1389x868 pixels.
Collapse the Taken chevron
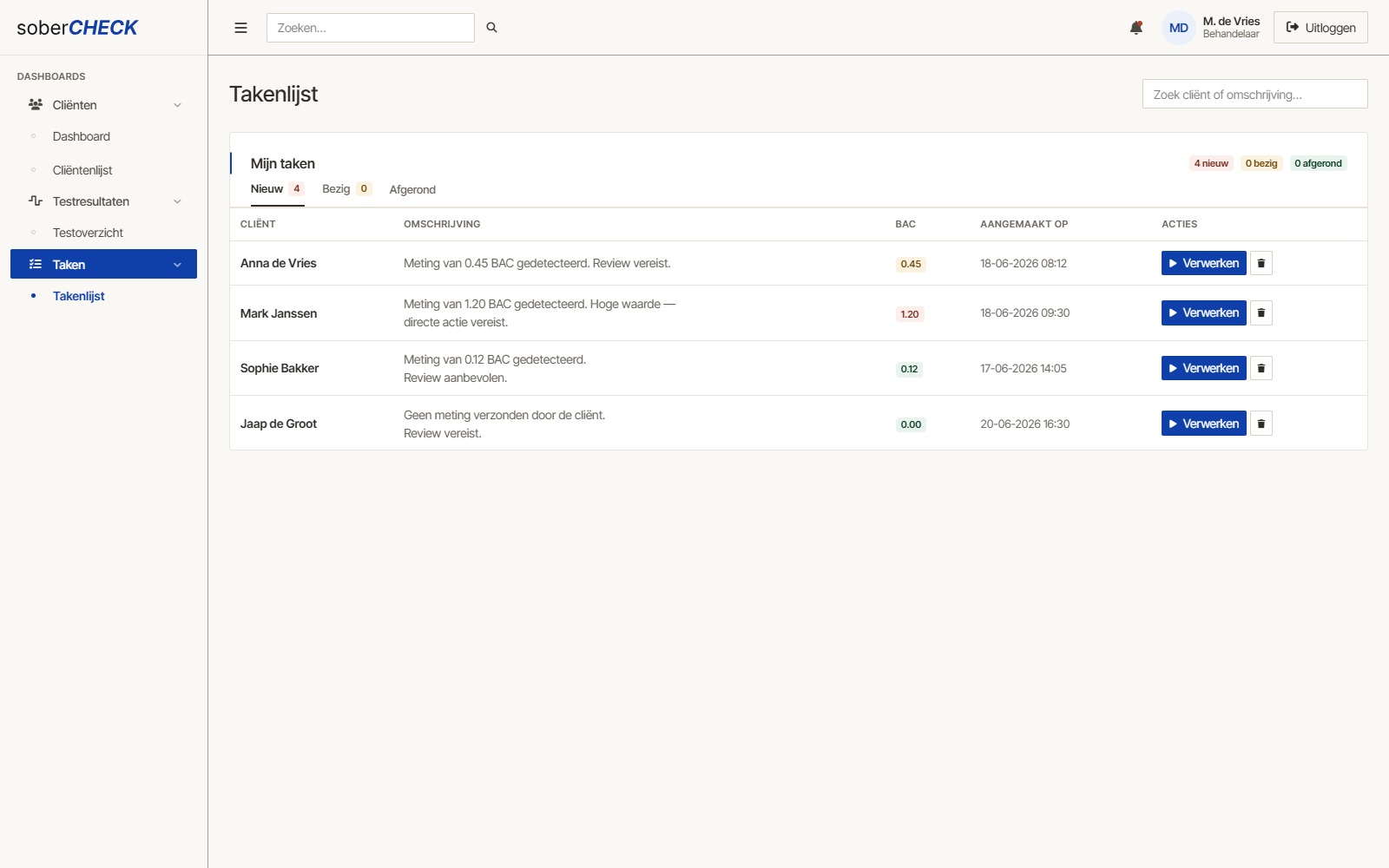[x=177, y=265]
